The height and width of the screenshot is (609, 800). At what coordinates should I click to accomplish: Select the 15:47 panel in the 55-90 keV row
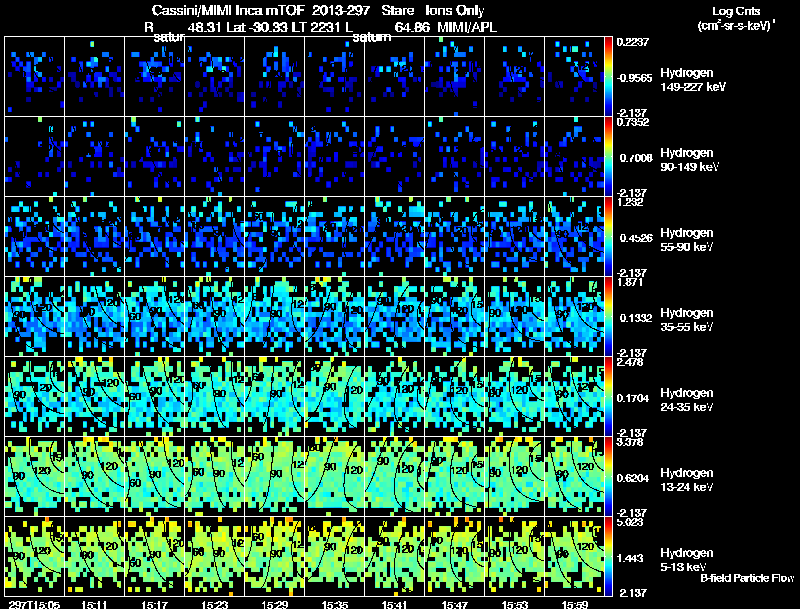click(x=454, y=236)
